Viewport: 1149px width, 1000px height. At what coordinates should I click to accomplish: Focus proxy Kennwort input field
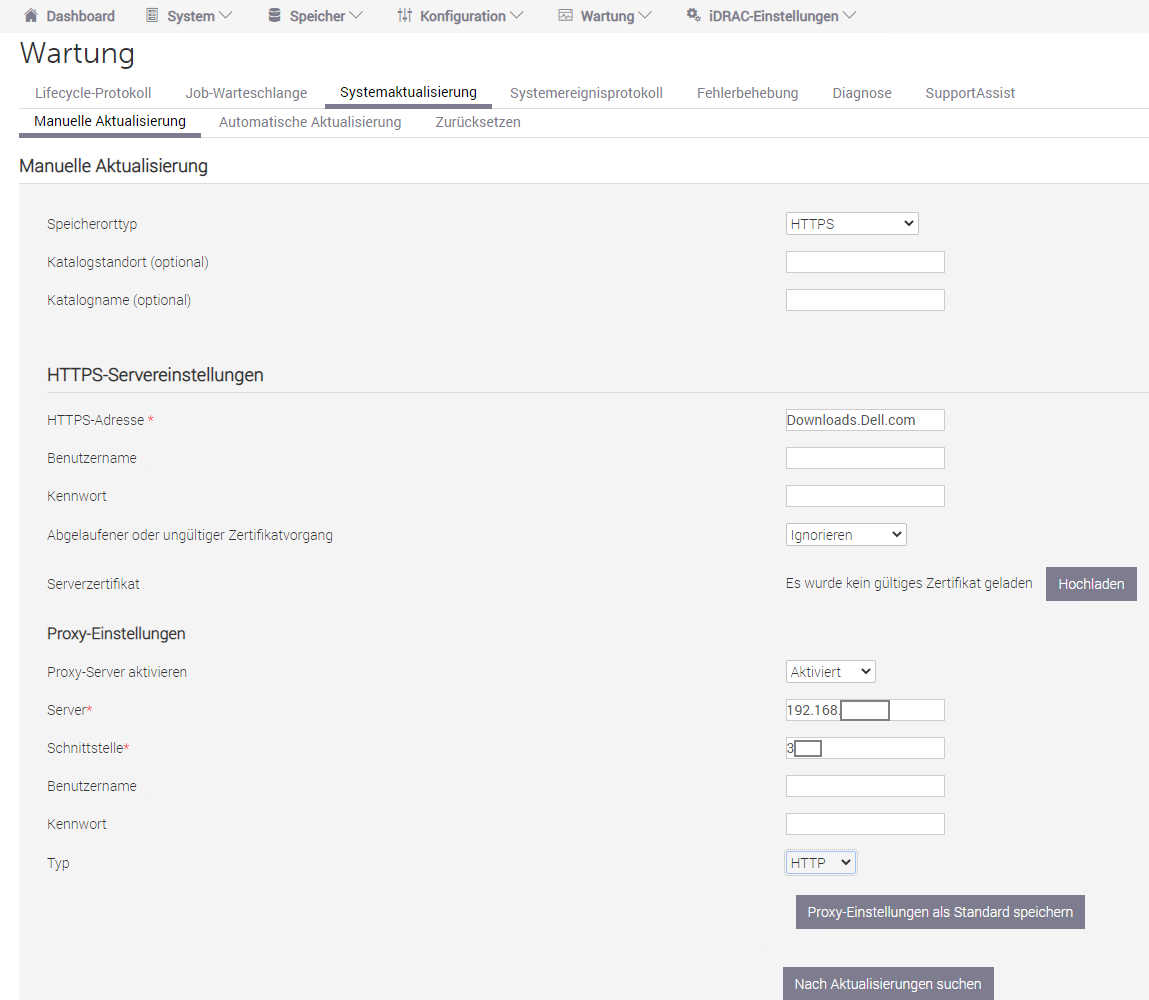tap(865, 824)
